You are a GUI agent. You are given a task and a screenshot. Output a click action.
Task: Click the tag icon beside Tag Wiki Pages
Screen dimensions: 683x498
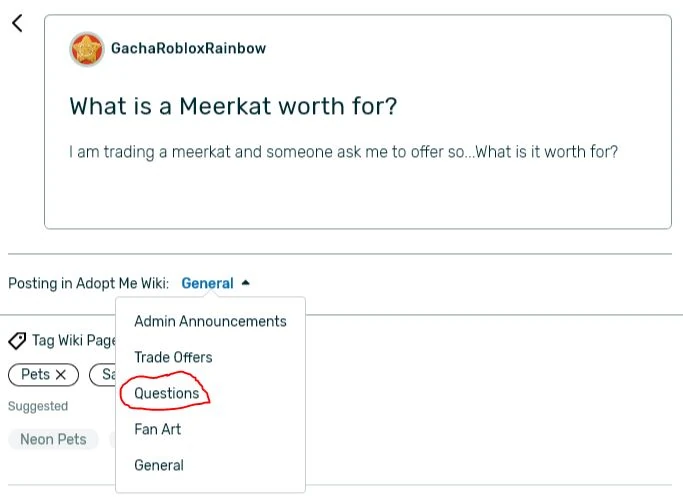pyautogui.click(x=17, y=341)
